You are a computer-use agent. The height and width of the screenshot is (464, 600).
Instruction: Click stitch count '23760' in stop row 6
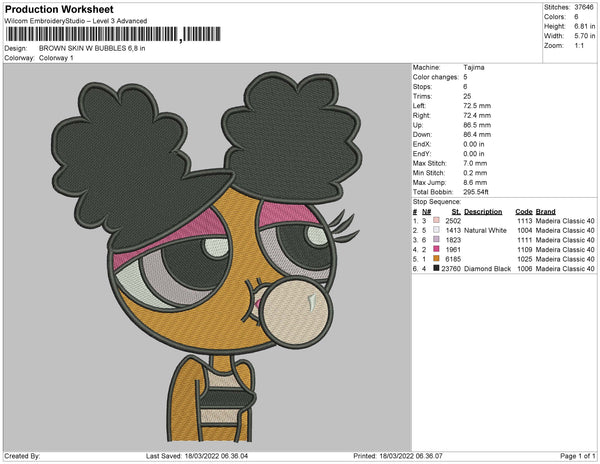[x=451, y=269]
